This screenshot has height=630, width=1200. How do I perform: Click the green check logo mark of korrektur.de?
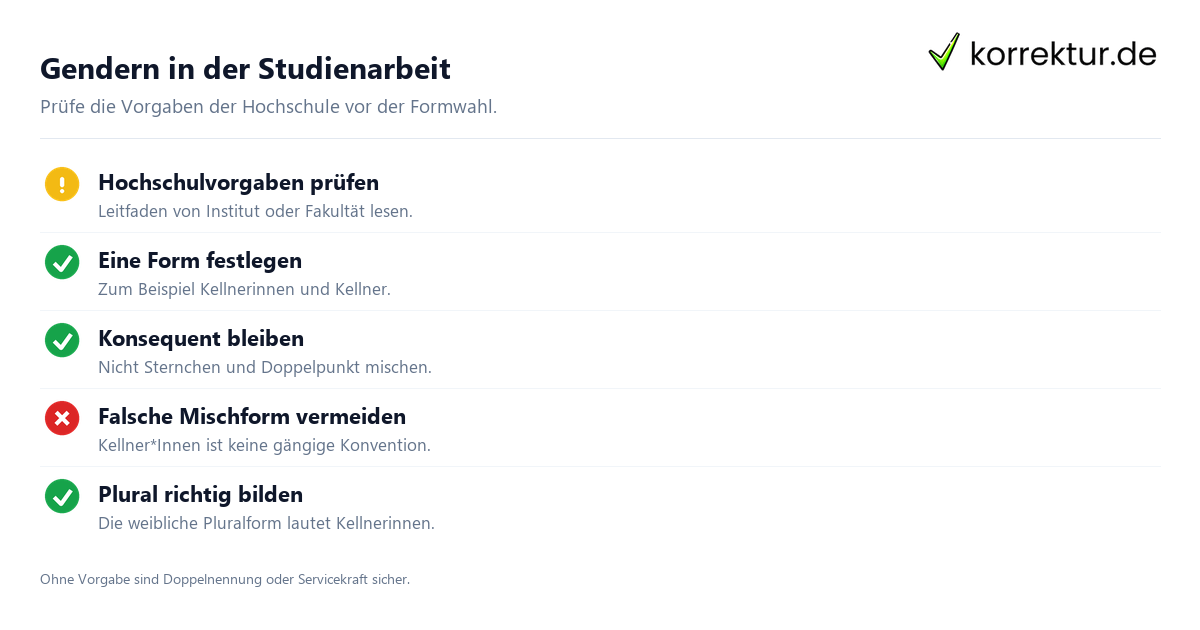click(x=944, y=52)
